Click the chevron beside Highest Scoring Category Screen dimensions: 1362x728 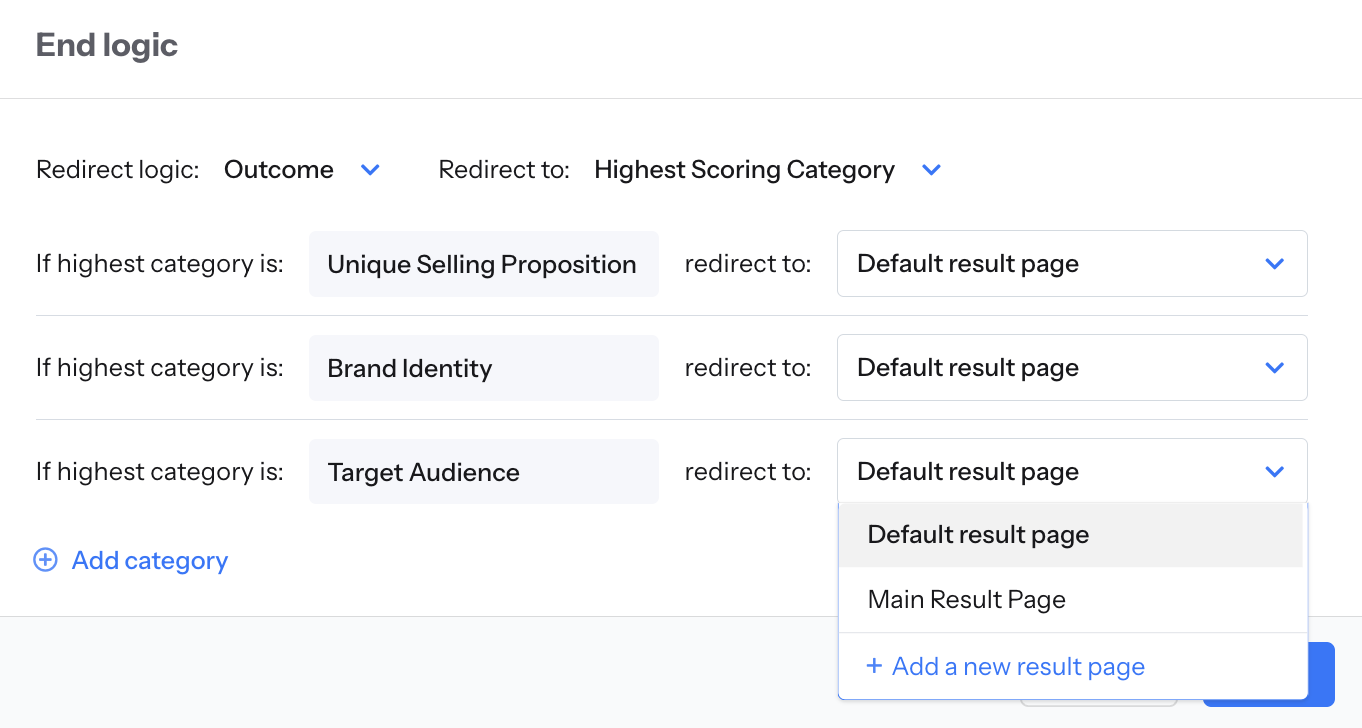pyautogui.click(x=931, y=170)
